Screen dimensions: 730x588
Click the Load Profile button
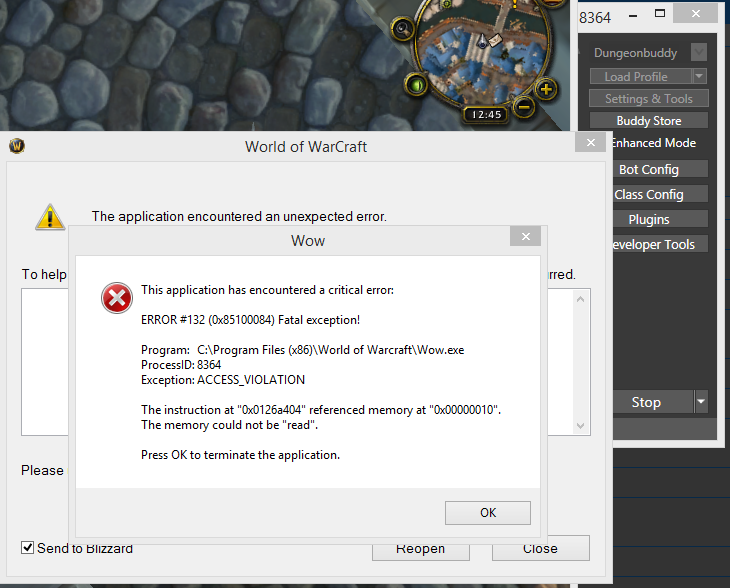pyautogui.click(x=641, y=76)
